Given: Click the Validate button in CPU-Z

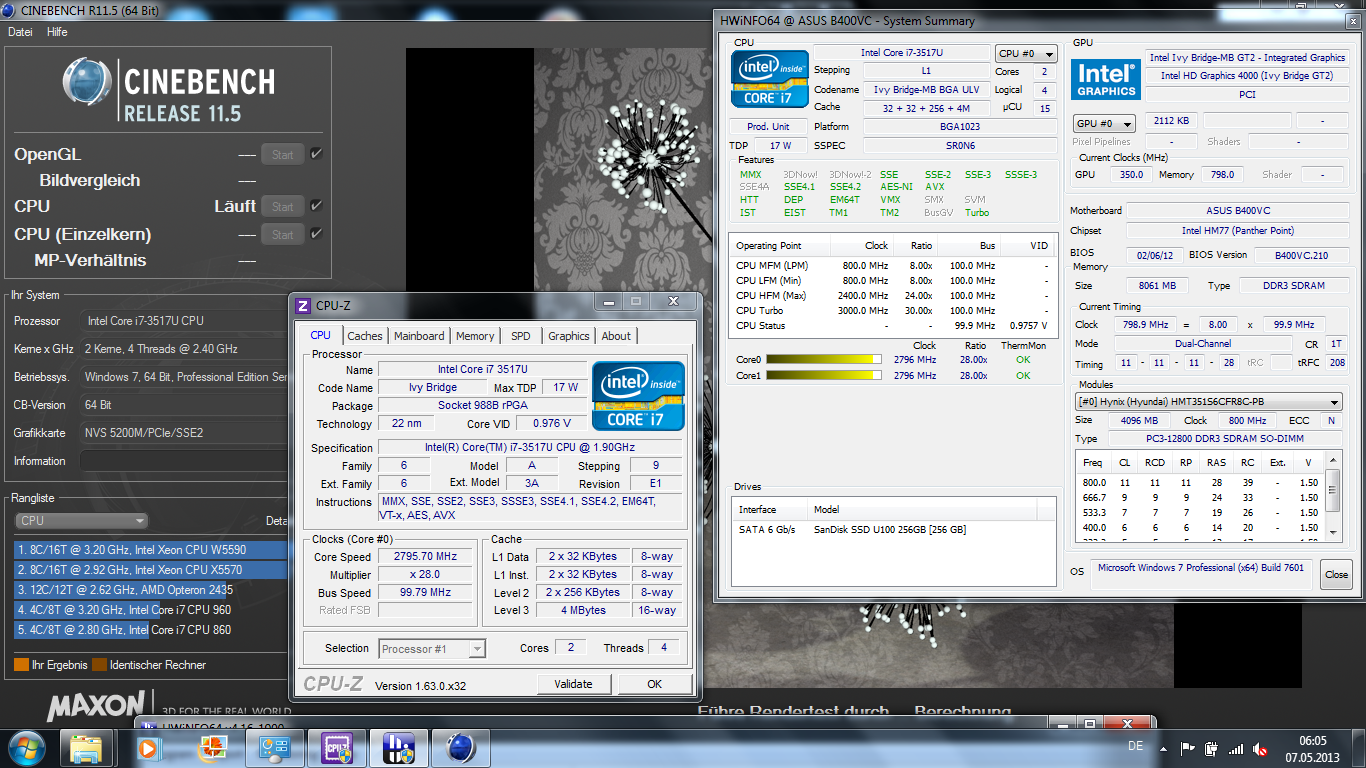Looking at the screenshot, I should click(573, 684).
